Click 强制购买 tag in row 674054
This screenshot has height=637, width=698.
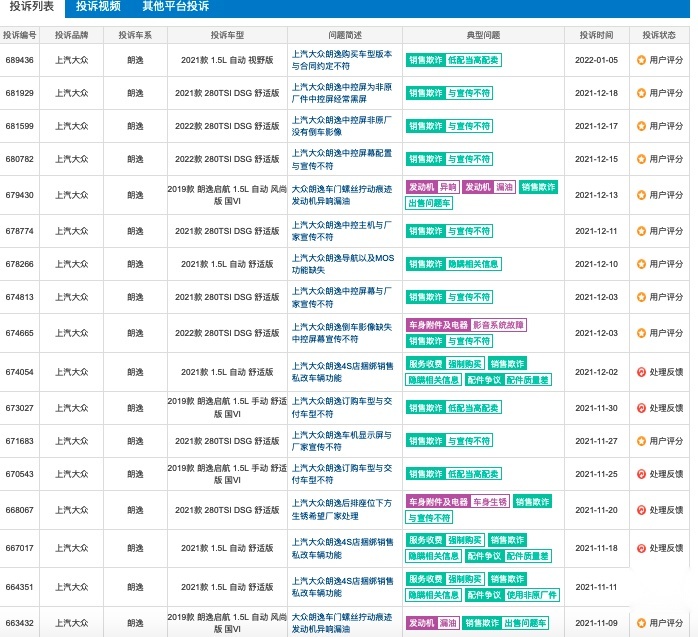click(x=465, y=364)
